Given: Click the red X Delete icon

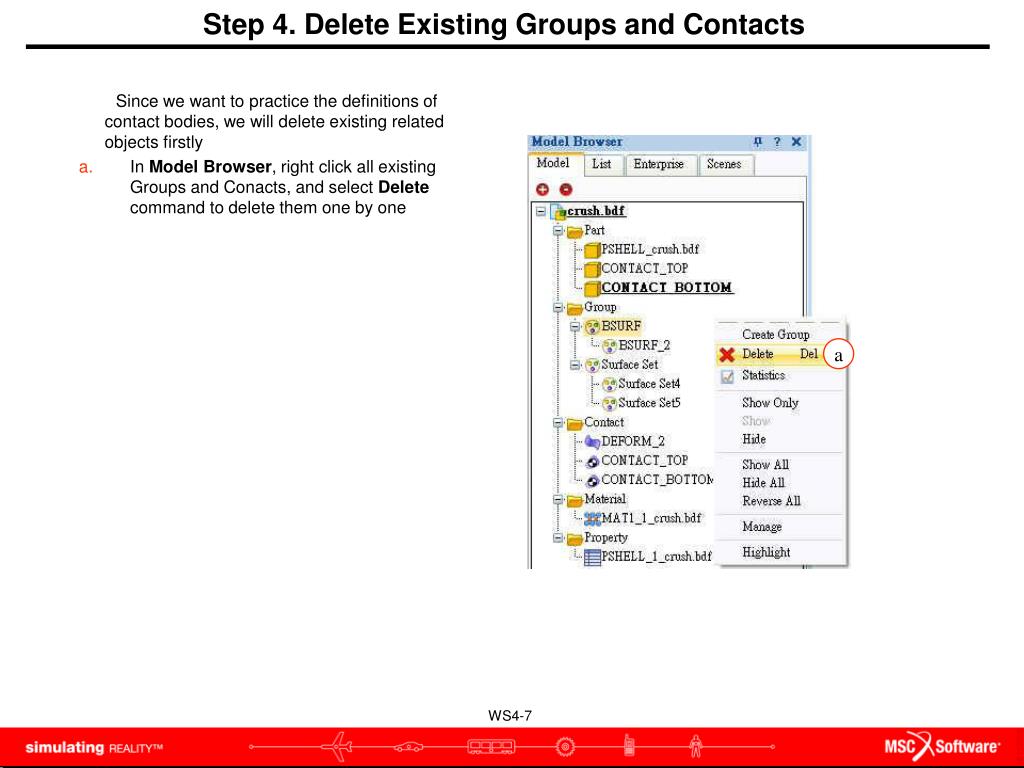Looking at the screenshot, I should click(727, 355).
